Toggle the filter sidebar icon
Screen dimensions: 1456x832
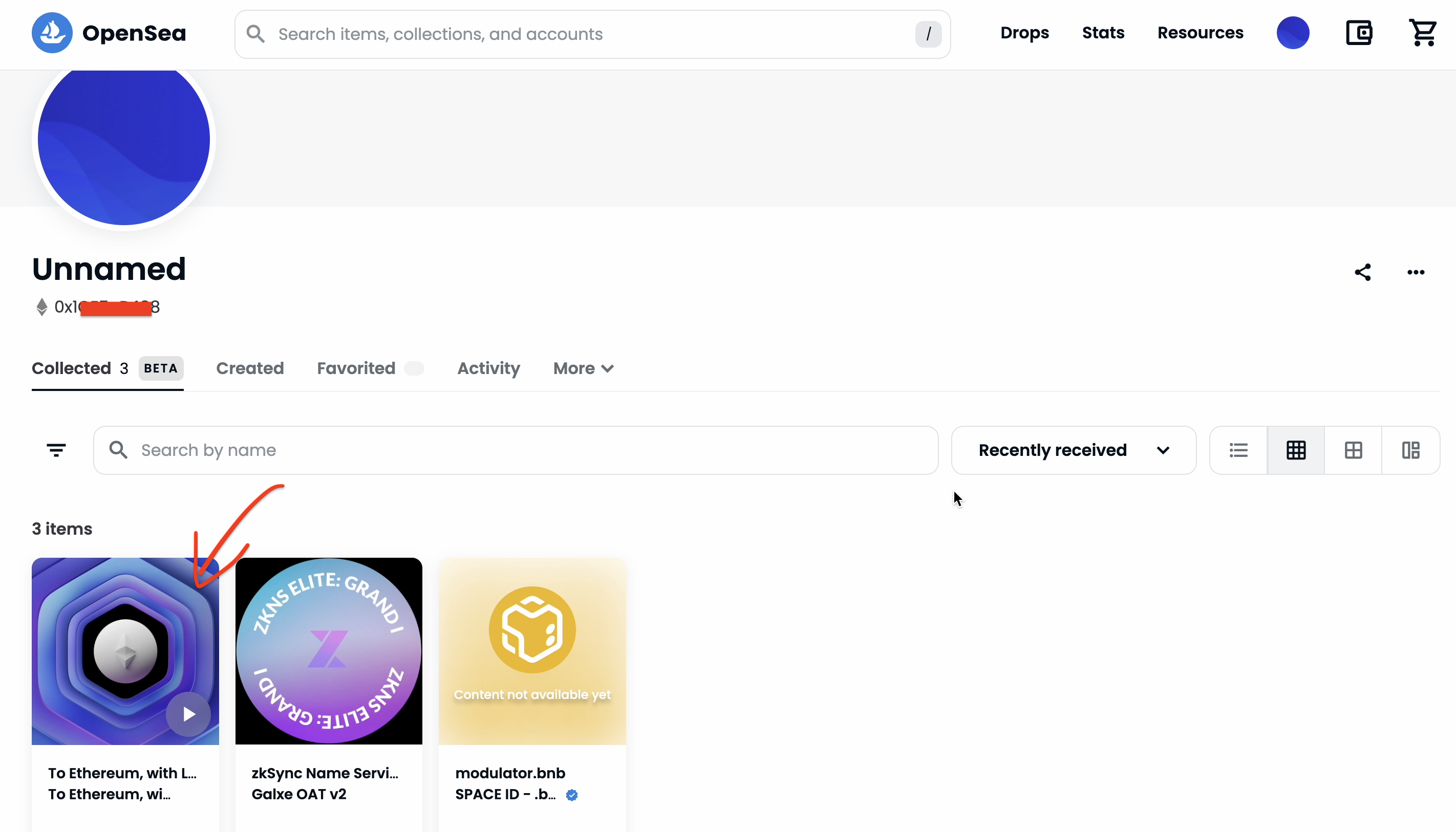coord(56,450)
